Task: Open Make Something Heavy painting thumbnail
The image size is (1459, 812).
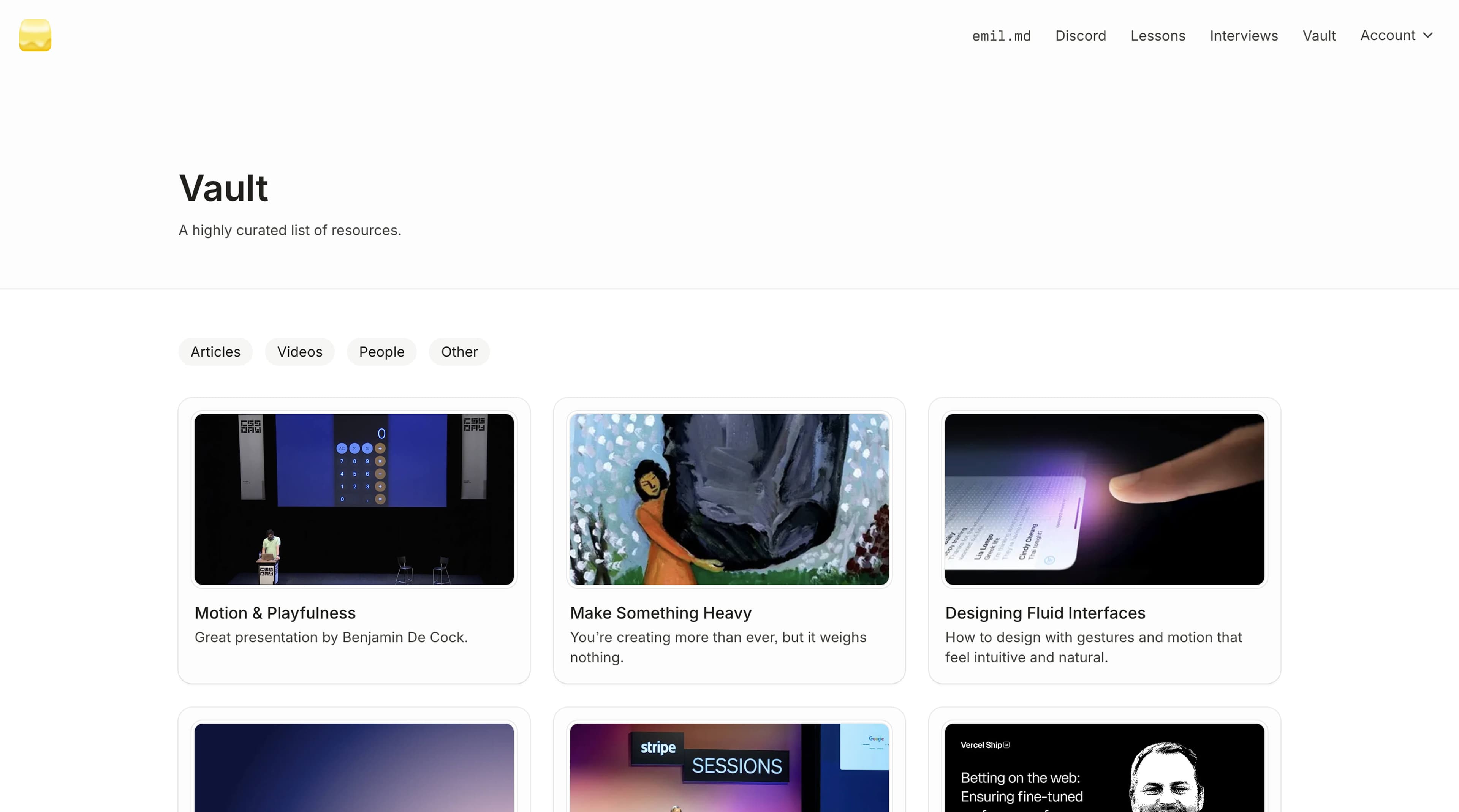Action: [x=729, y=499]
